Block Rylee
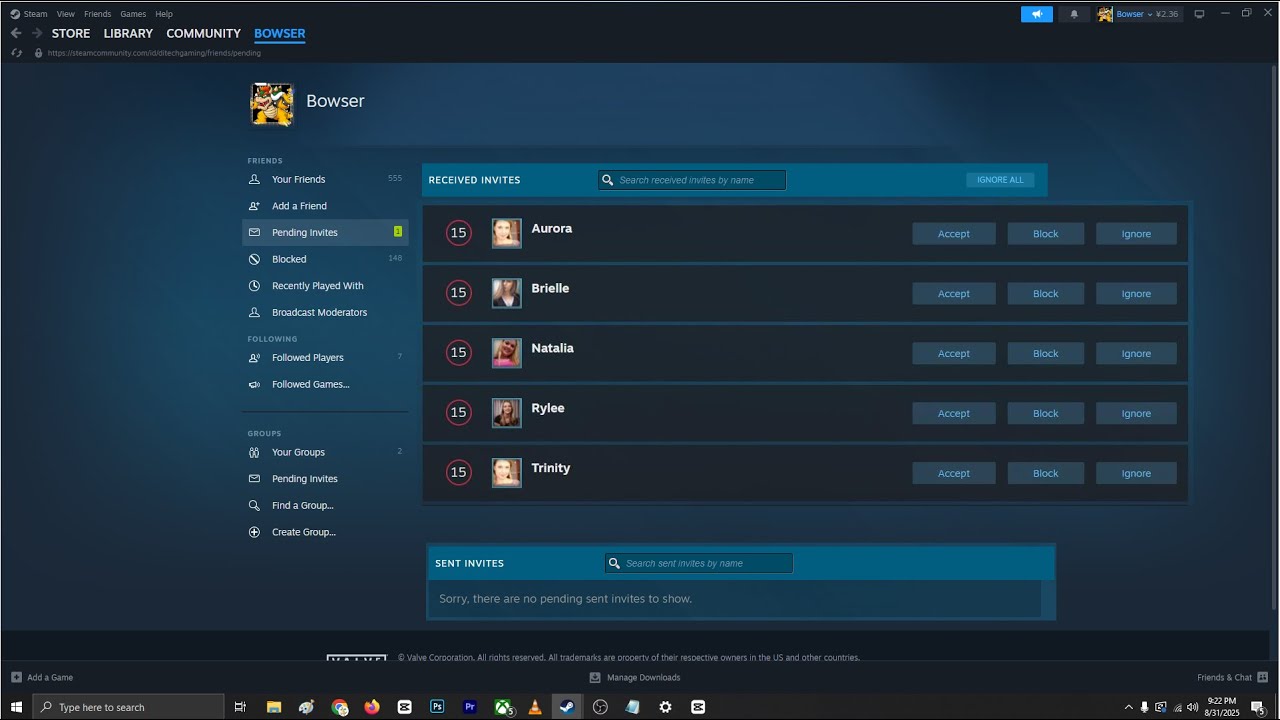1280x720 pixels. [x=1046, y=414]
